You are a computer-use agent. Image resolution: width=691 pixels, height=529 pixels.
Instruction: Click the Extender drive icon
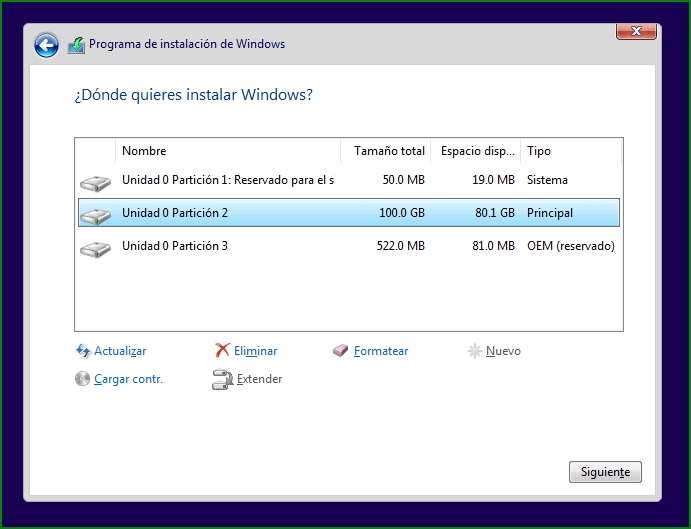point(223,379)
